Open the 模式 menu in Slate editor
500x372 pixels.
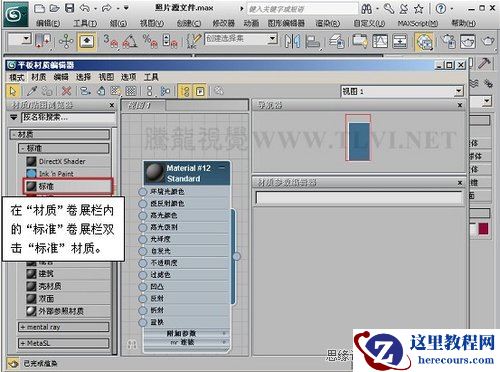[17, 77]
